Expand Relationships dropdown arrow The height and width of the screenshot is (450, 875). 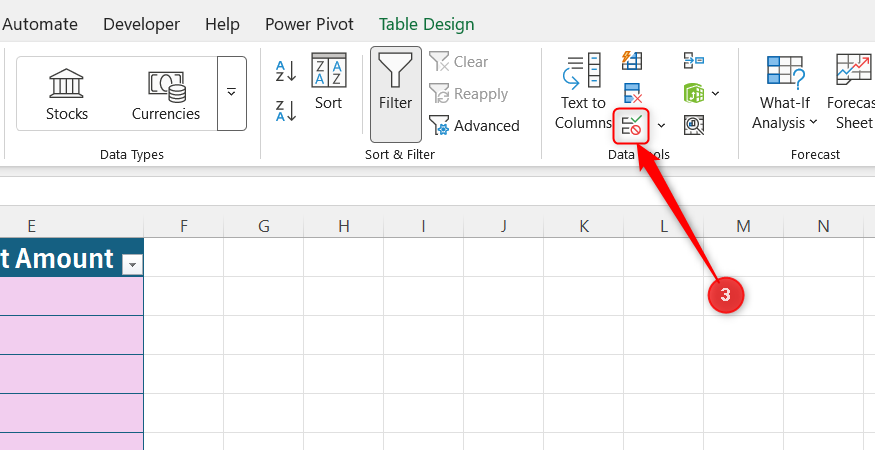coord(715,93)
